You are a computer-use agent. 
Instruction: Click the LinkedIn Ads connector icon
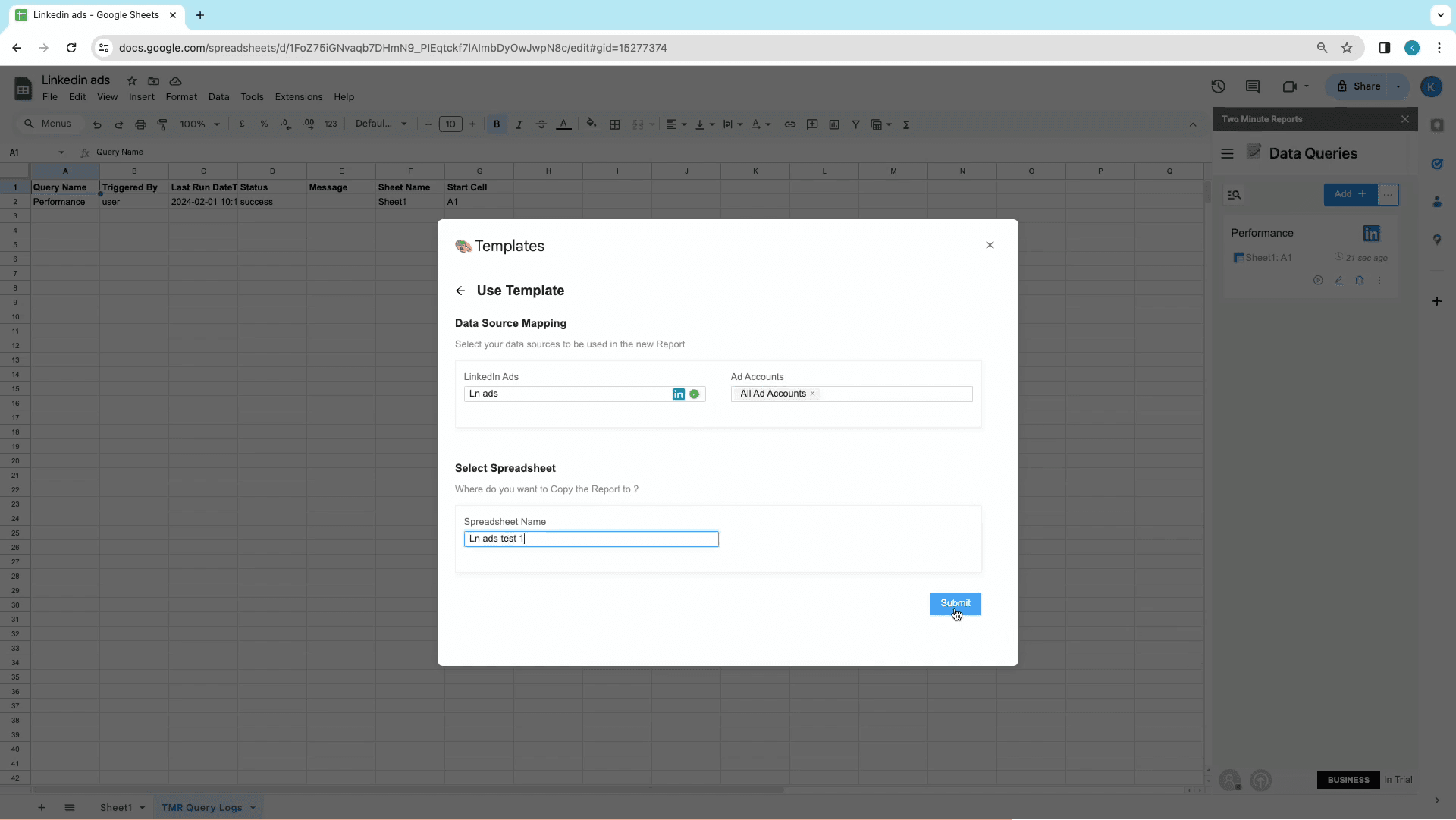(x=679, y=393)
